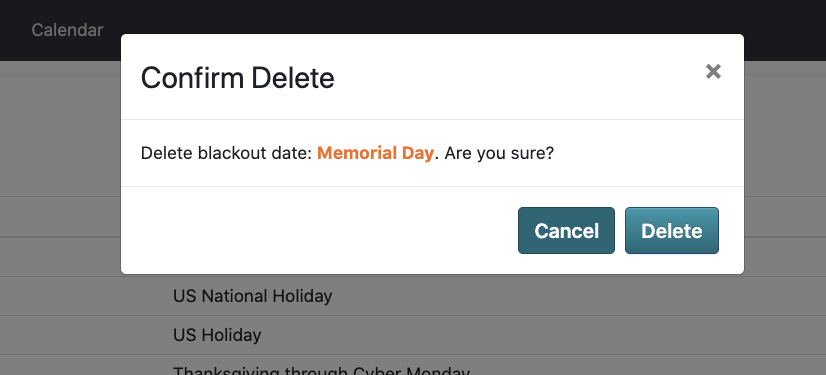Screen dimensions: 826x375
Task: Click the "Delete blackout date:" message text
Action: (x=227, y=153)
